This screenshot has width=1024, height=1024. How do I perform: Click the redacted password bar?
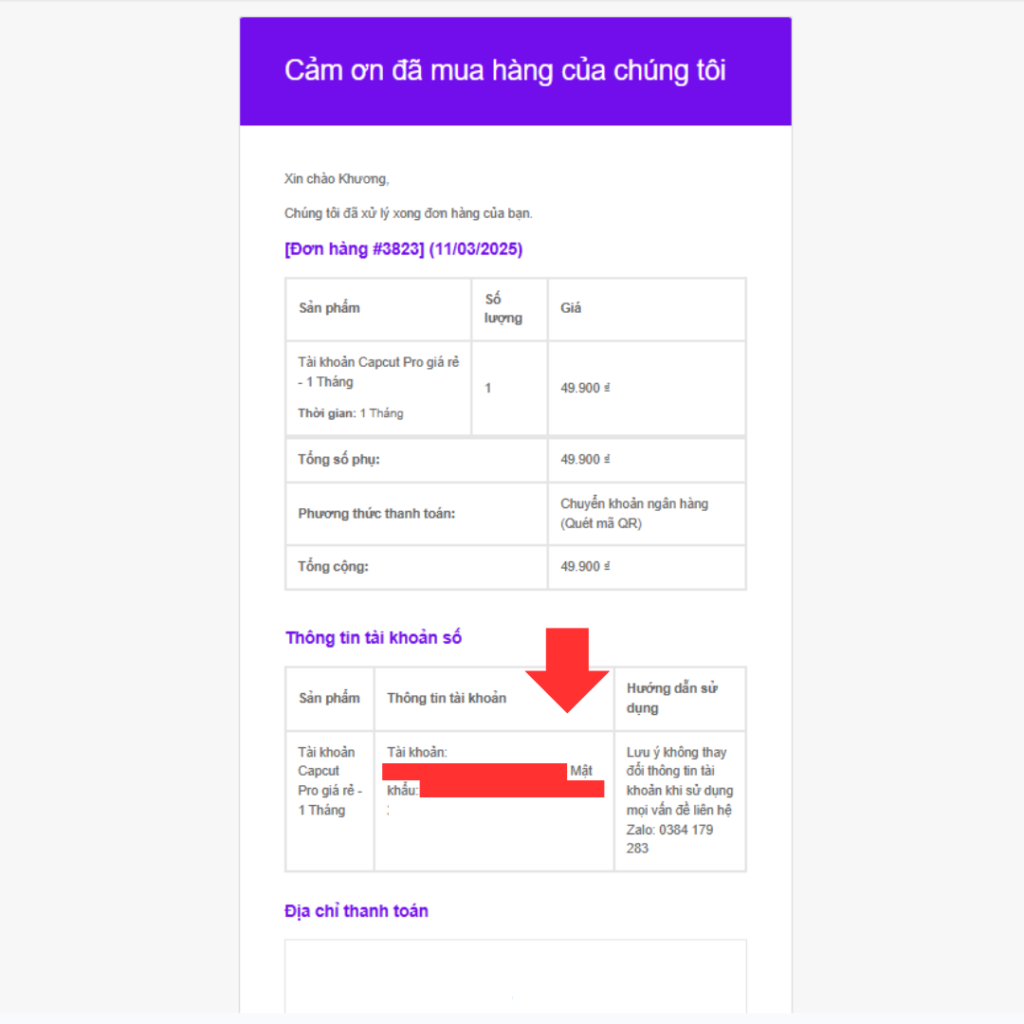(x=511, y=789)
